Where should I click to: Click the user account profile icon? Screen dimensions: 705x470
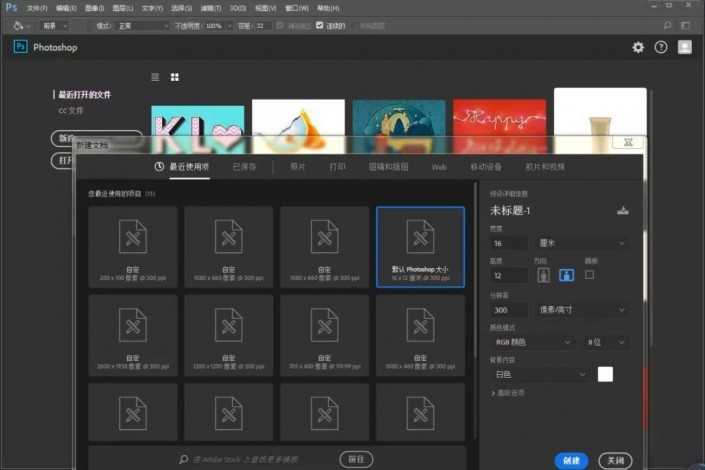click(685, 47)
